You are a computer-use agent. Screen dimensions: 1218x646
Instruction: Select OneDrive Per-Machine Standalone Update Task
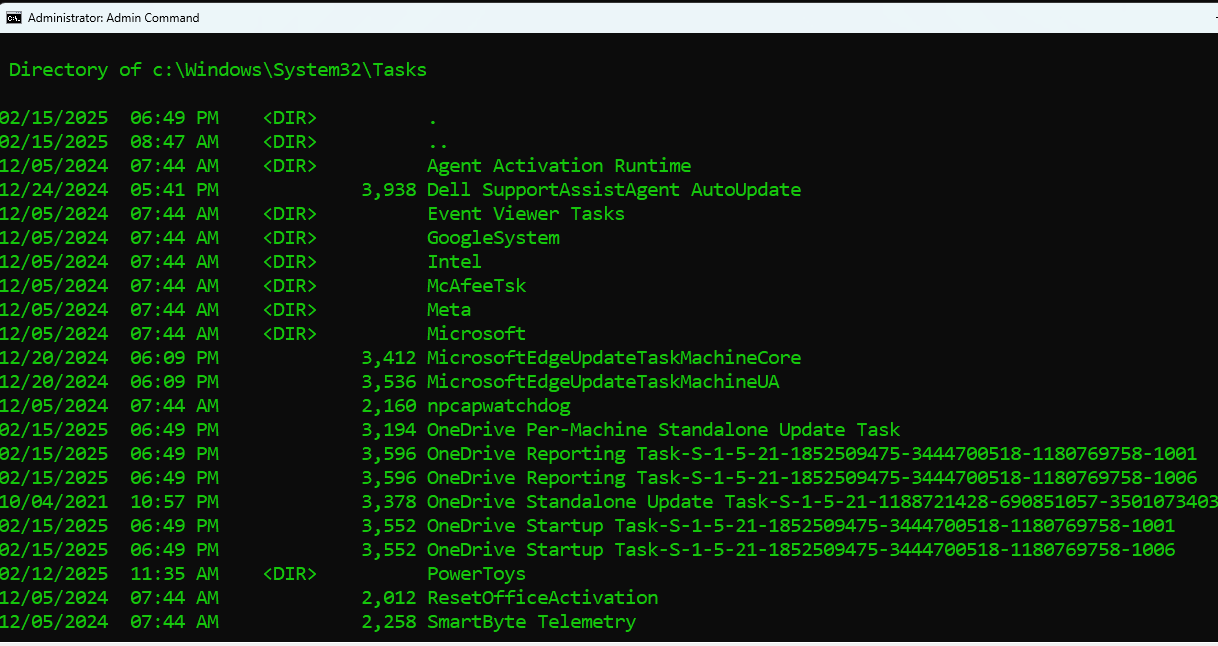point(664,430)
